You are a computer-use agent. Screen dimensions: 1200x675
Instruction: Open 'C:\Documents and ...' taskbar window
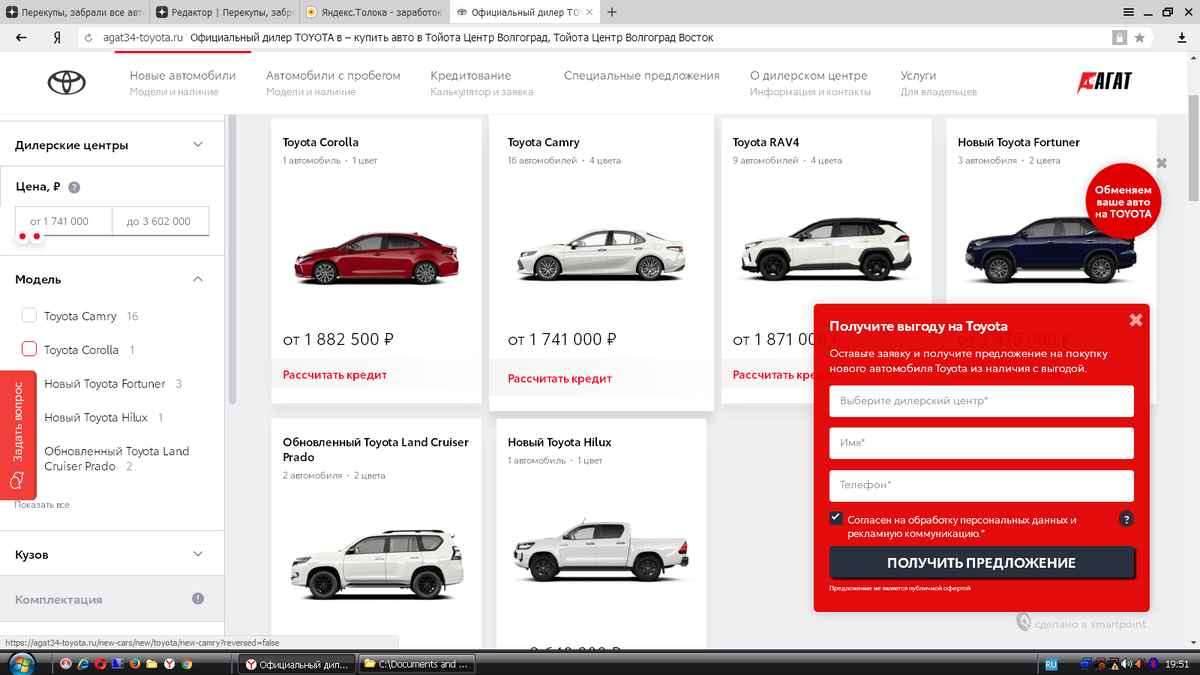click(417, 663)
